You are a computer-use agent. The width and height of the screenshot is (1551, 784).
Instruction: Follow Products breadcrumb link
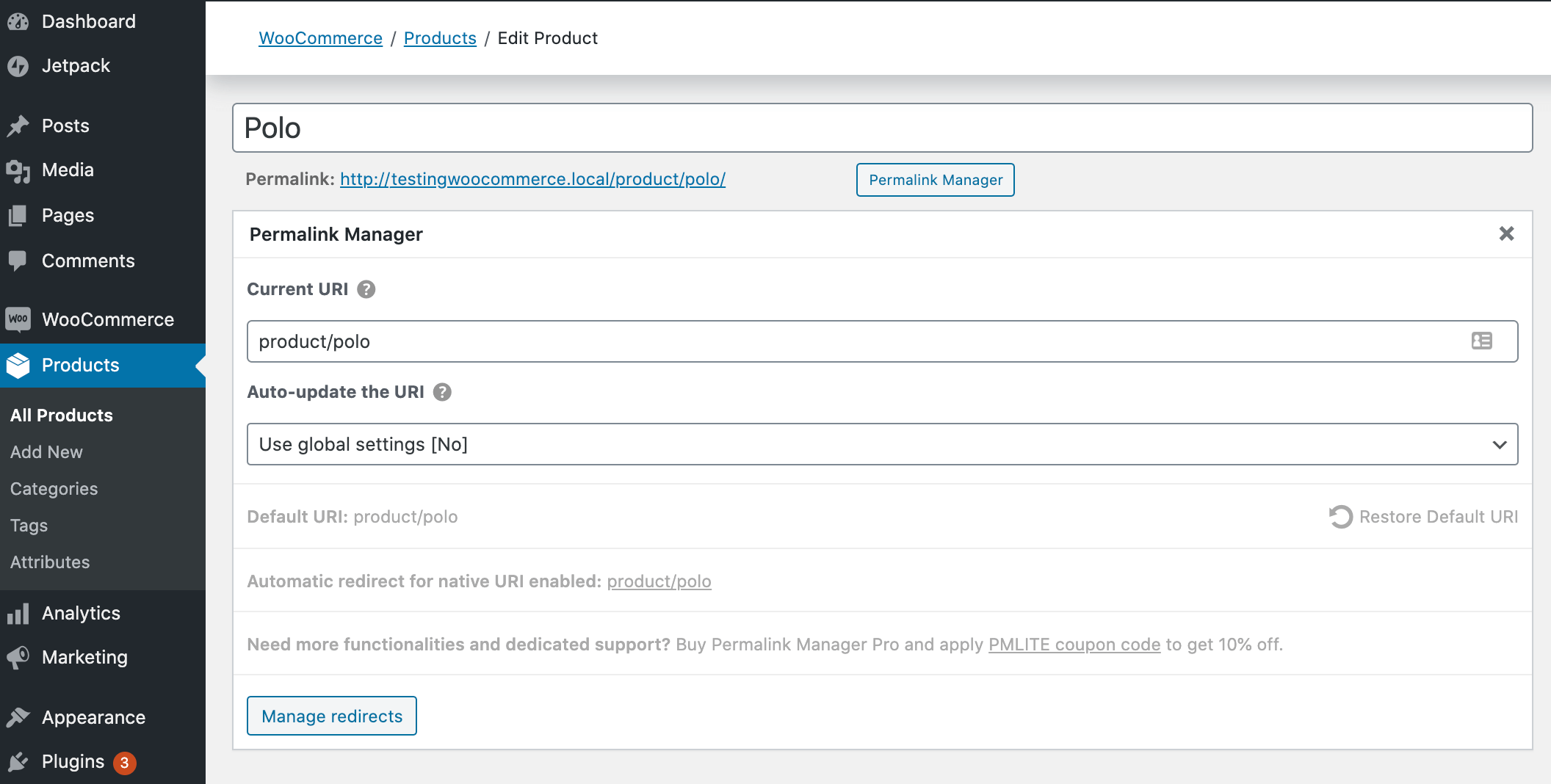click(440, 38)
